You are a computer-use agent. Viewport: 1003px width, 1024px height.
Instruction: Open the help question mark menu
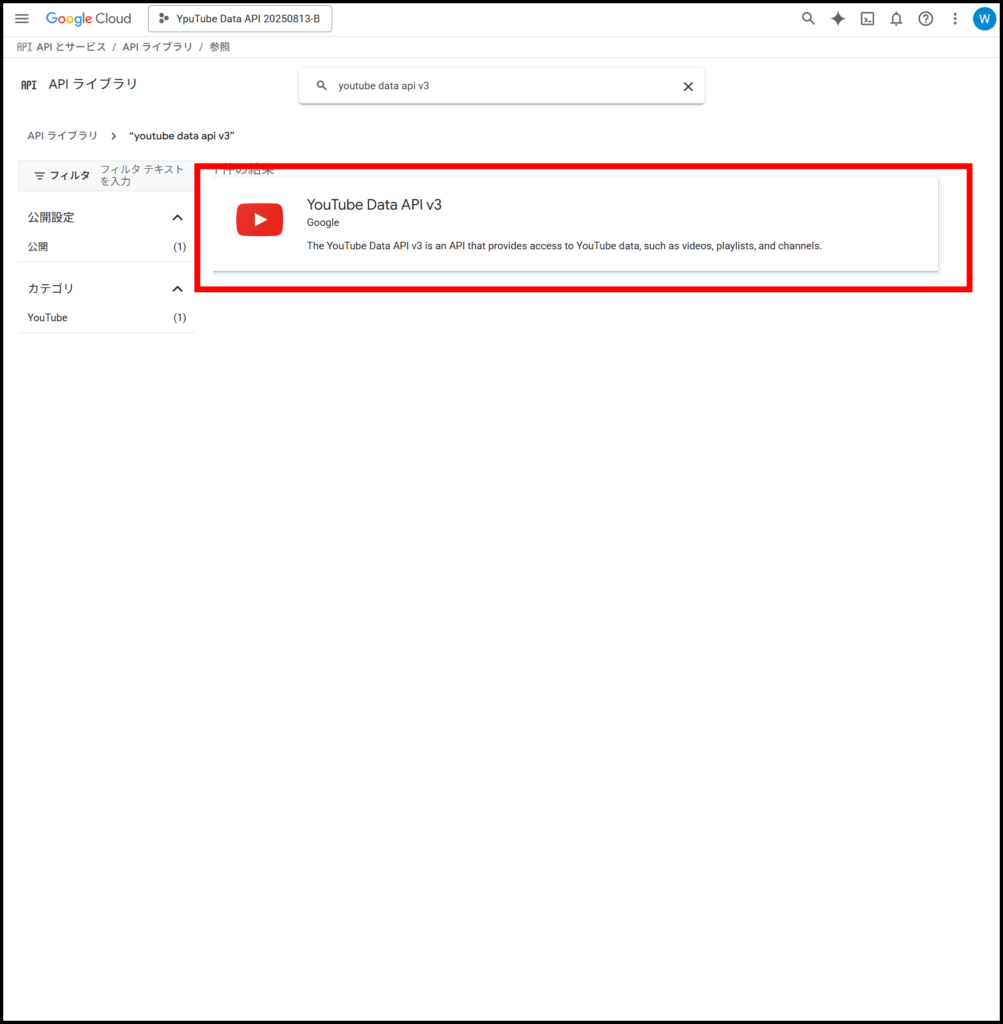coord(925,19)
